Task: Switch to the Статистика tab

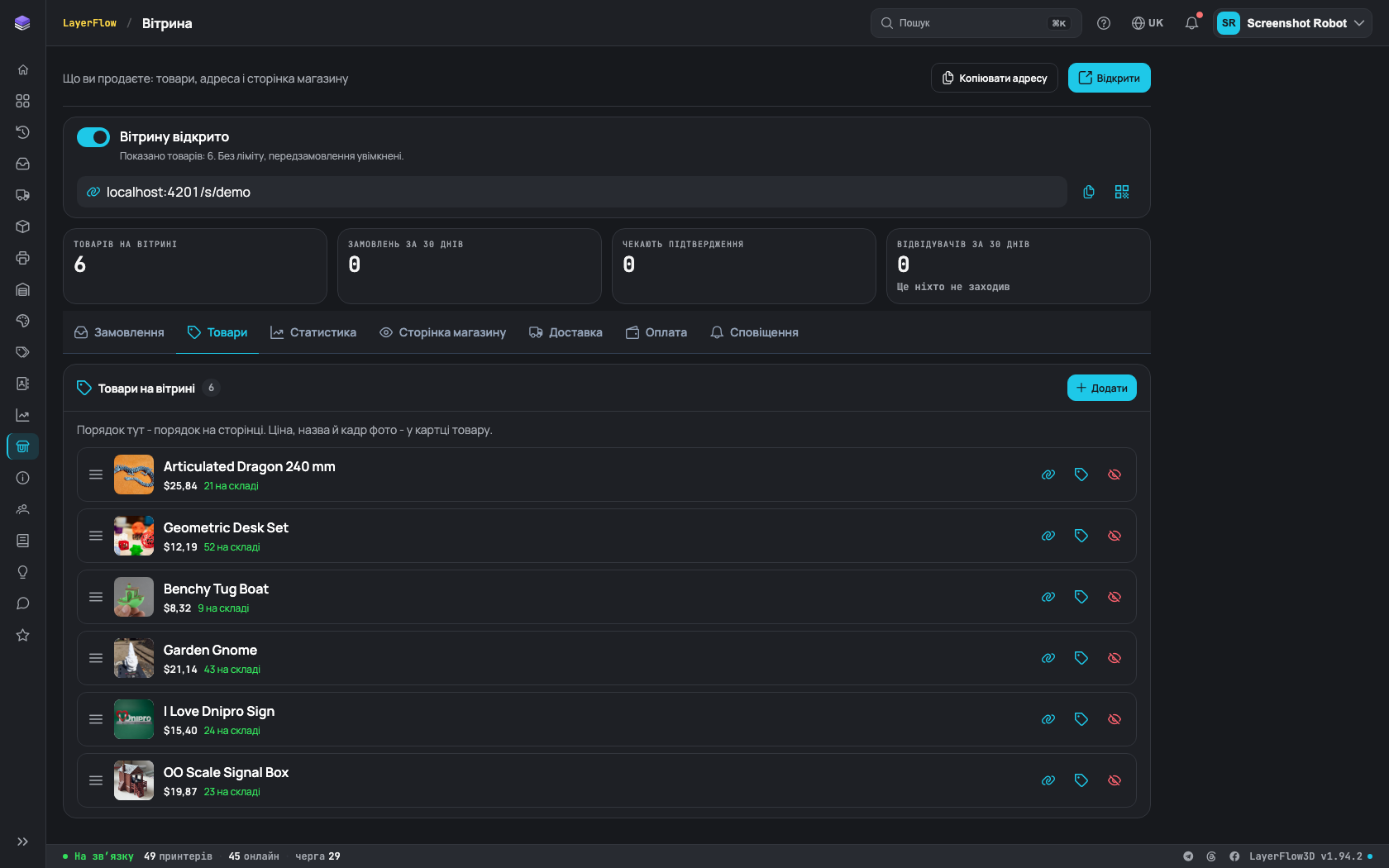Action: [x=313, y=332]
